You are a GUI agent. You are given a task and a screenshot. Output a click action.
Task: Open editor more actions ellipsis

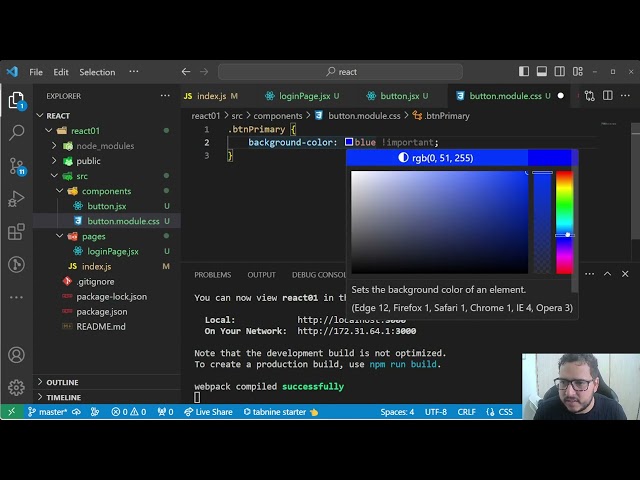coord(625,96)
